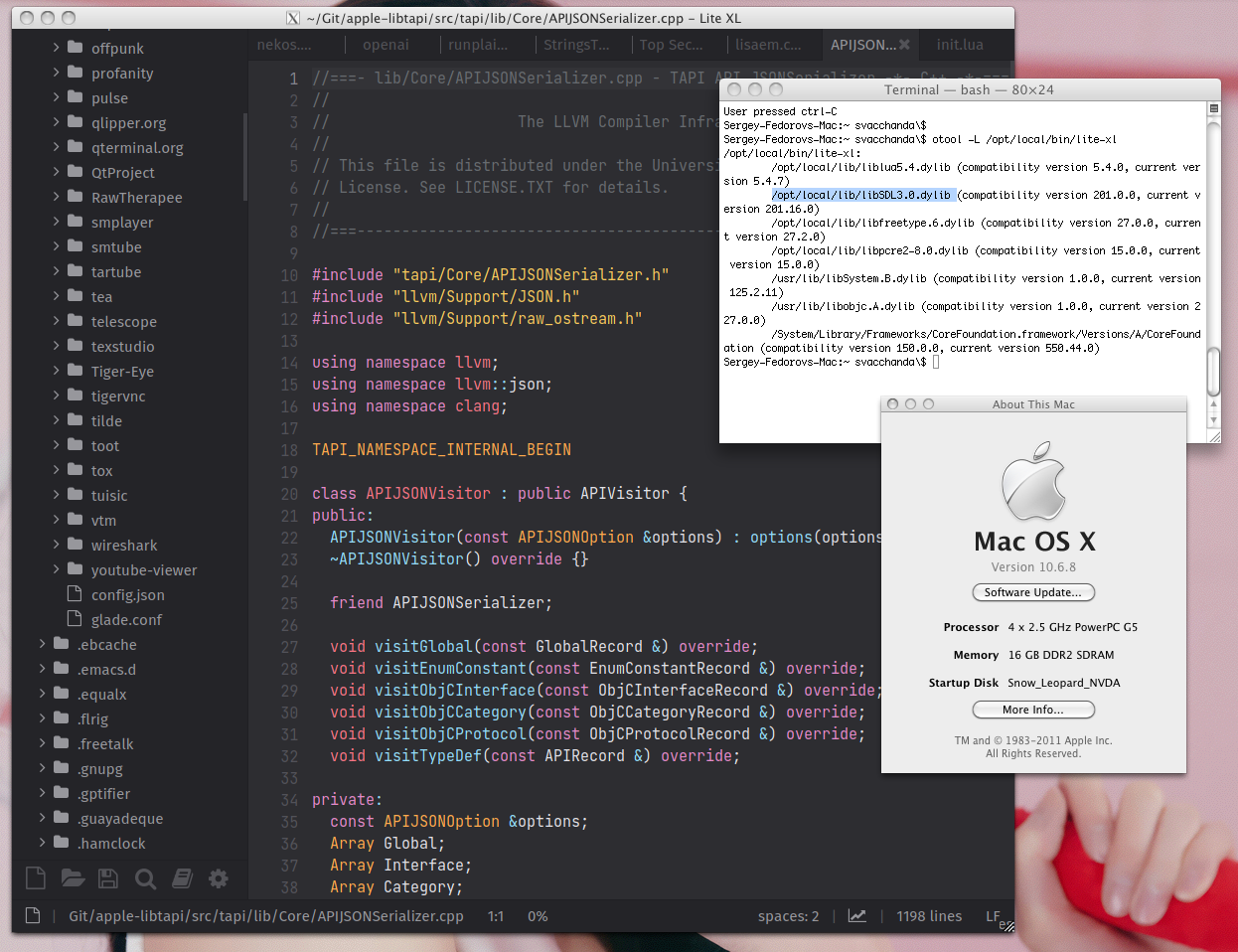The image size is (1238, 952).
Task: Expand the youtube-viewer folder chevron
Action: tap(57, 568)
